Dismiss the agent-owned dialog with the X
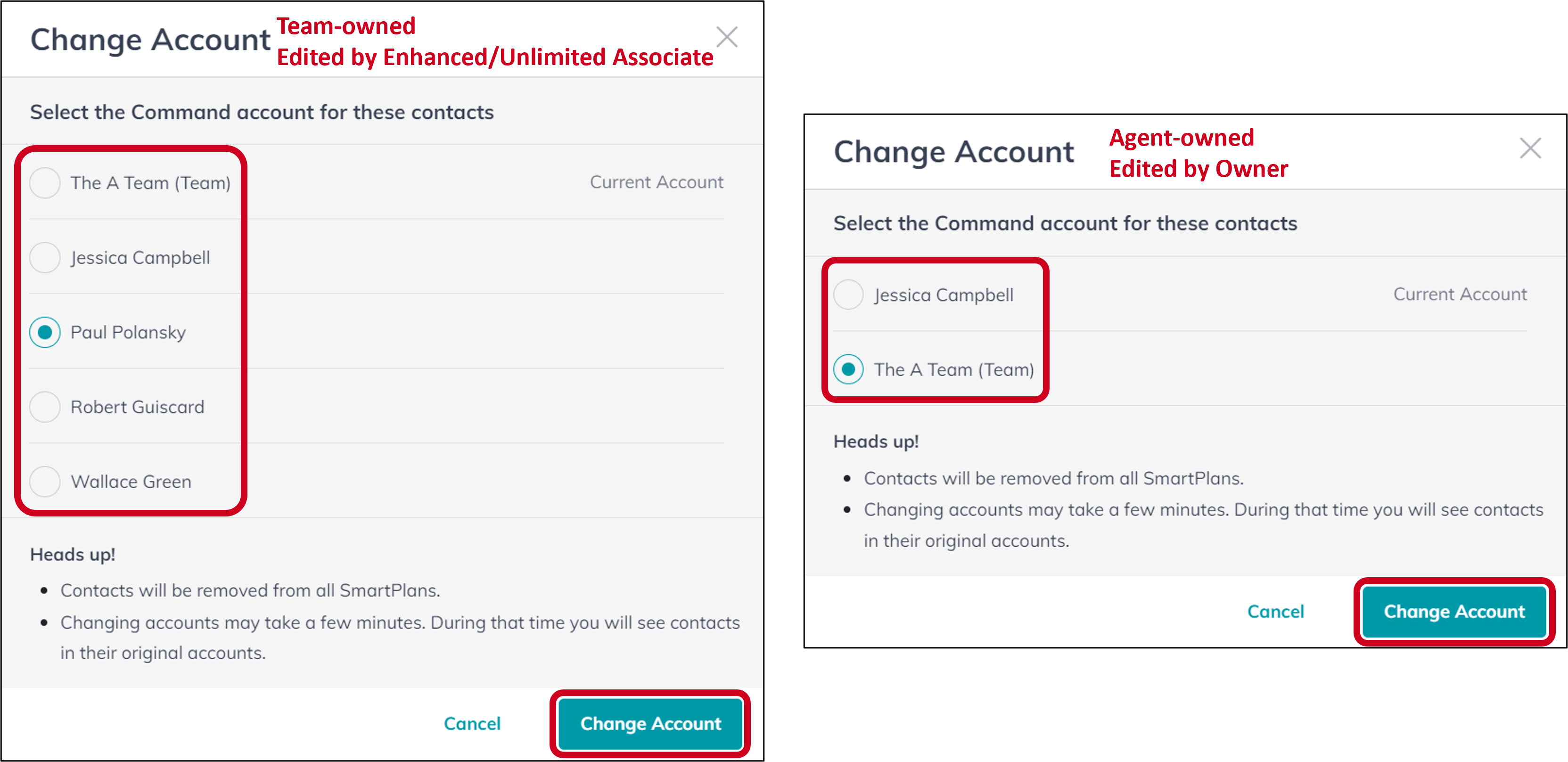The width and height of the screenshot is (1568, 762). 1531,148
